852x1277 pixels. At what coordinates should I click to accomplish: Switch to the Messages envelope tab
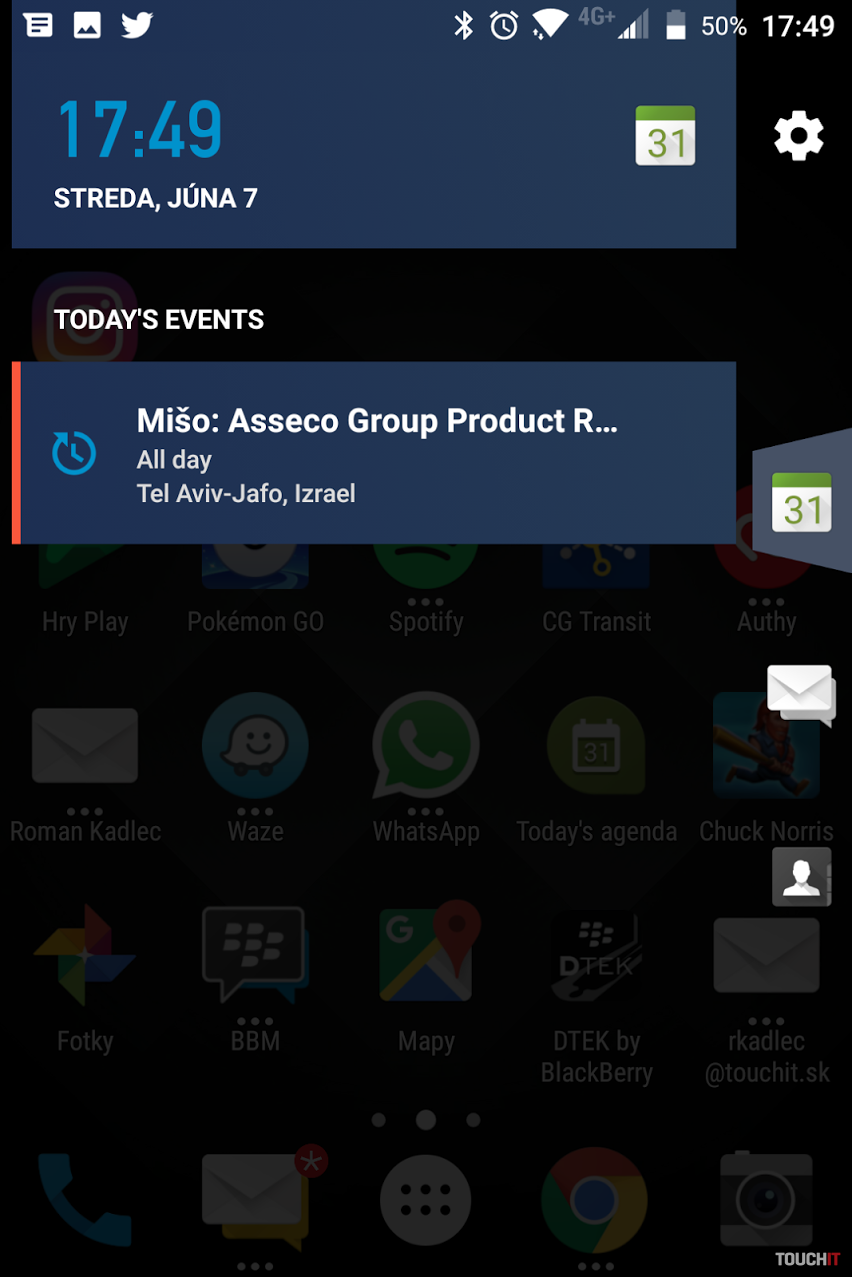click(x=801, y=694)
